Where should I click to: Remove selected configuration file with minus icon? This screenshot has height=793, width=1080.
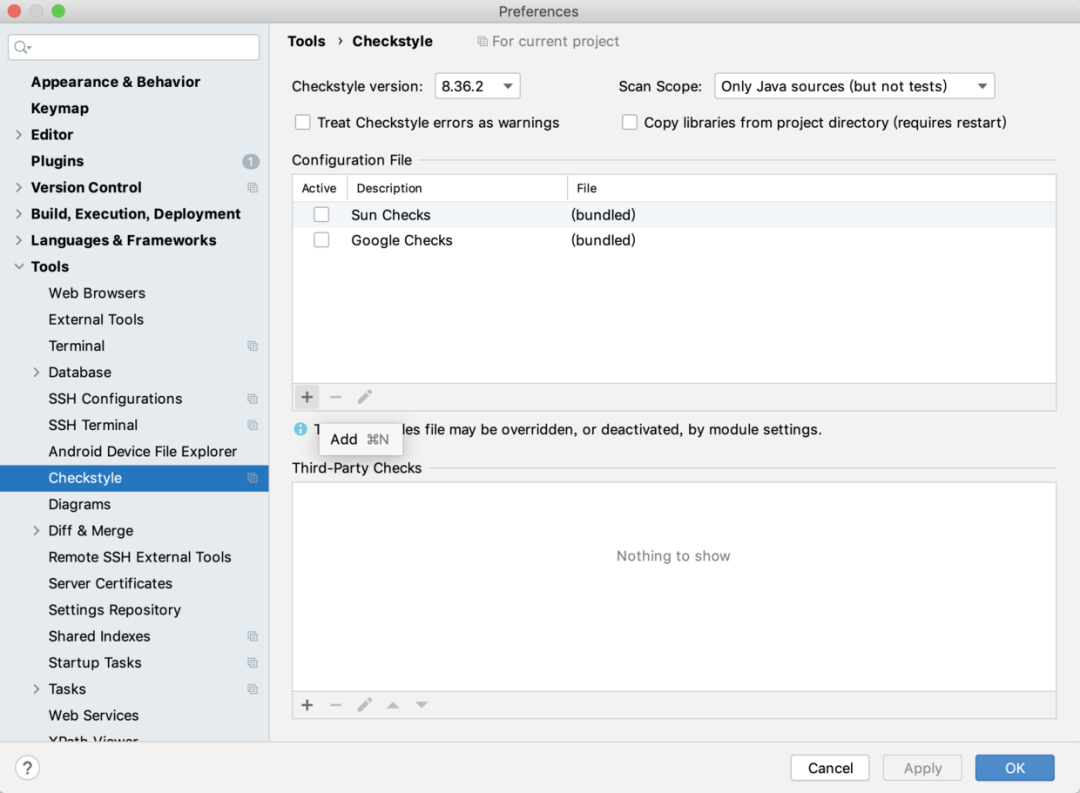[335, 397]
